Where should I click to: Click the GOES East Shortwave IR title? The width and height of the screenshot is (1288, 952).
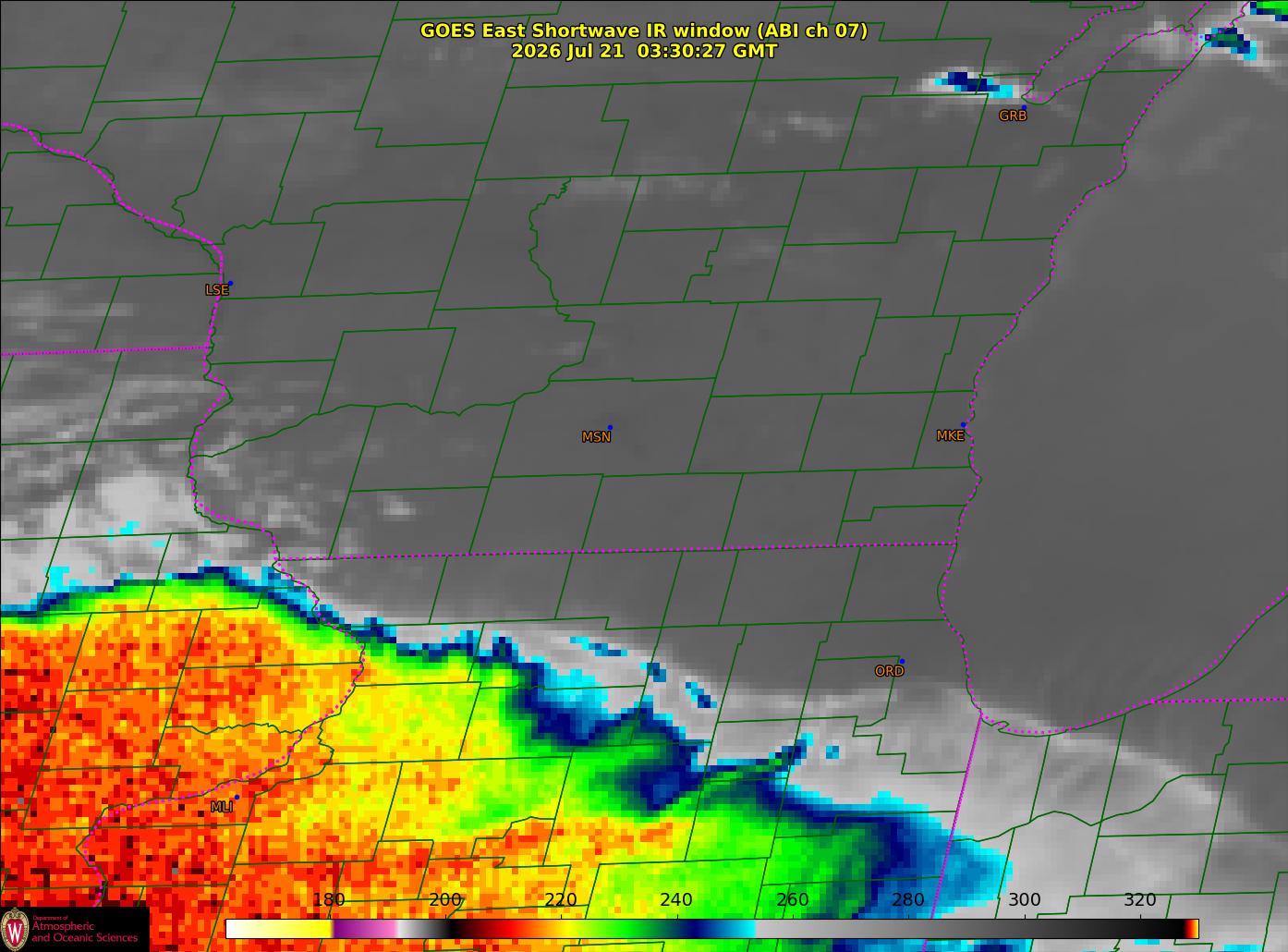point(644,31)
